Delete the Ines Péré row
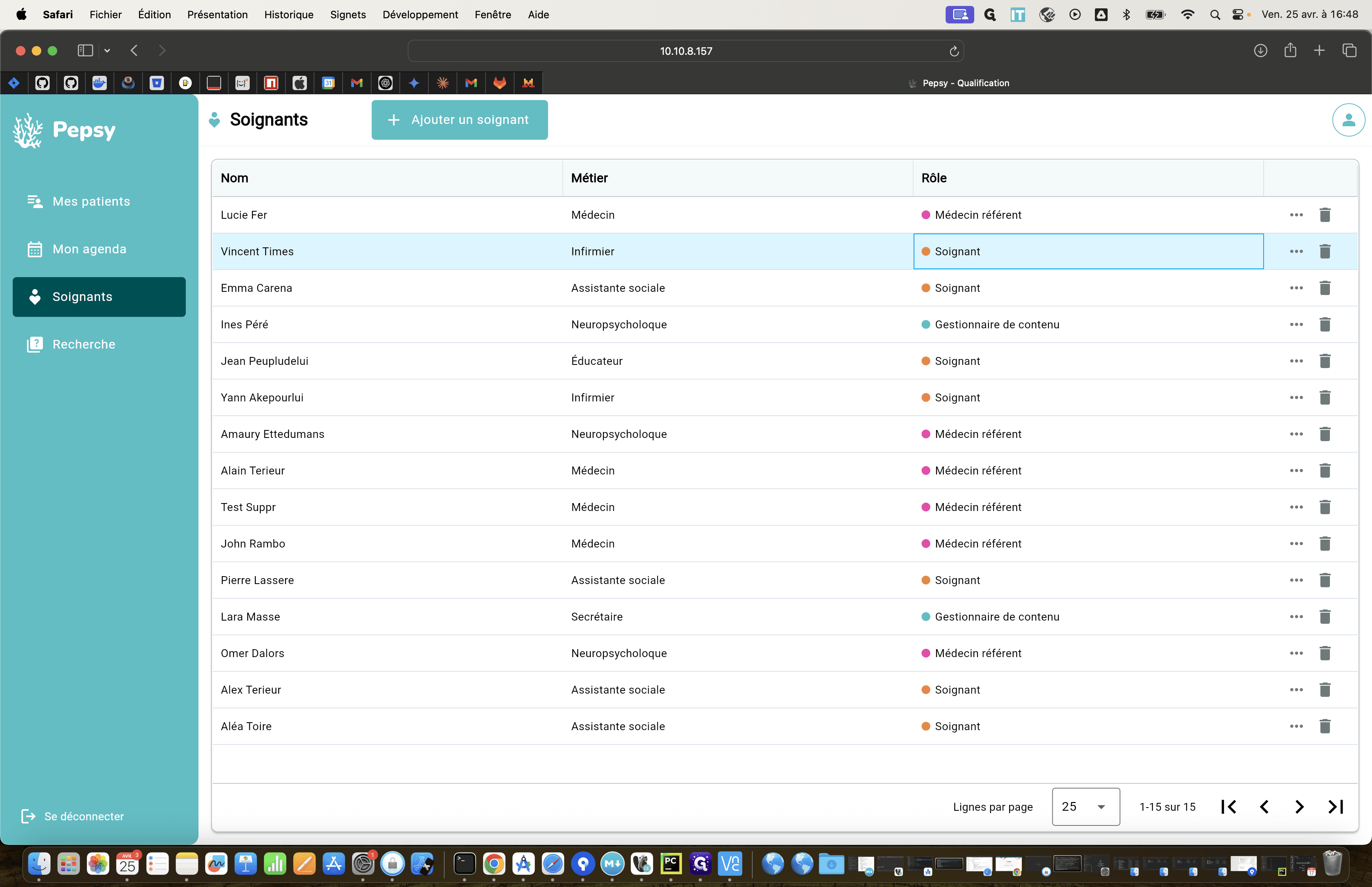Image resolution: width=1372 pixels, height=887 pixels. pos(1325,324)
